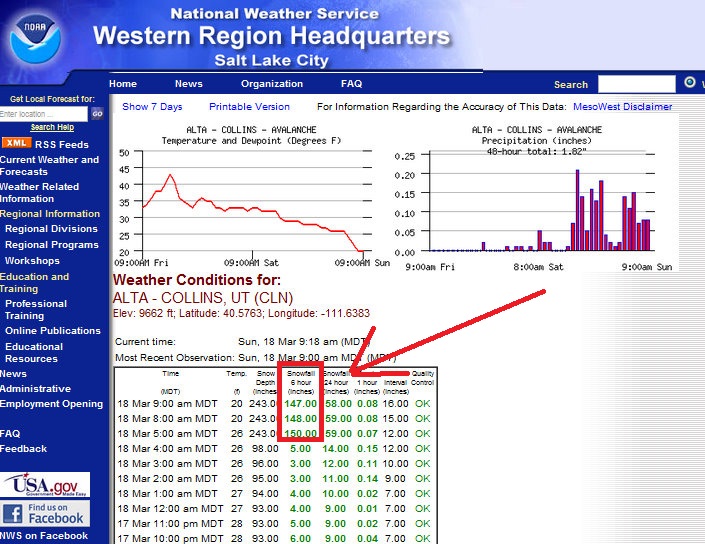Screen dimensions: 705x544
Task: Click the Search Help link
Action: tap(52, 128)
